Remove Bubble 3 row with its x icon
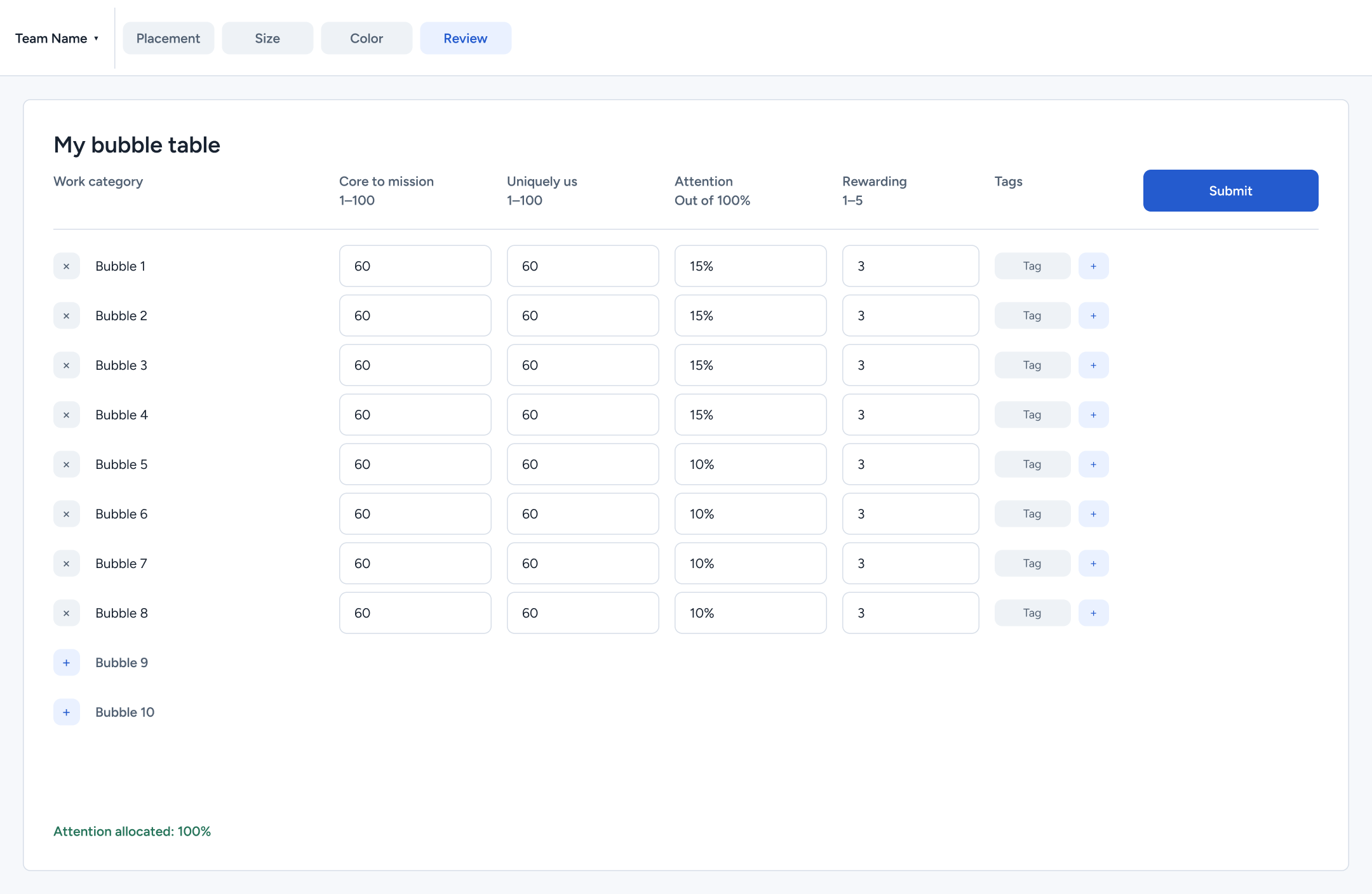Screen dimensions: 1372x894 click(x=67, y=365)
